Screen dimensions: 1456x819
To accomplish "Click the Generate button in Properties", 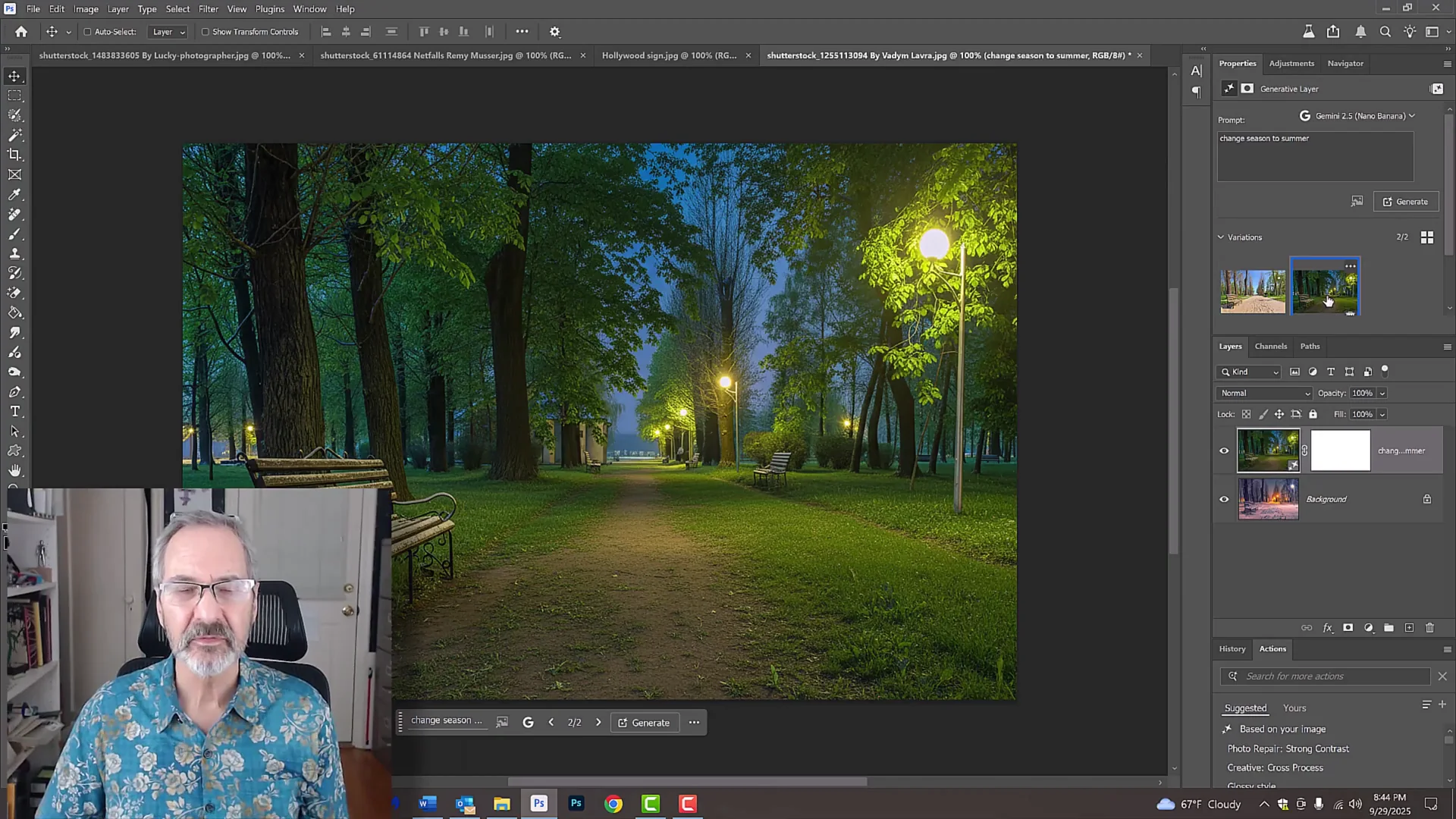I will 1406,201.
